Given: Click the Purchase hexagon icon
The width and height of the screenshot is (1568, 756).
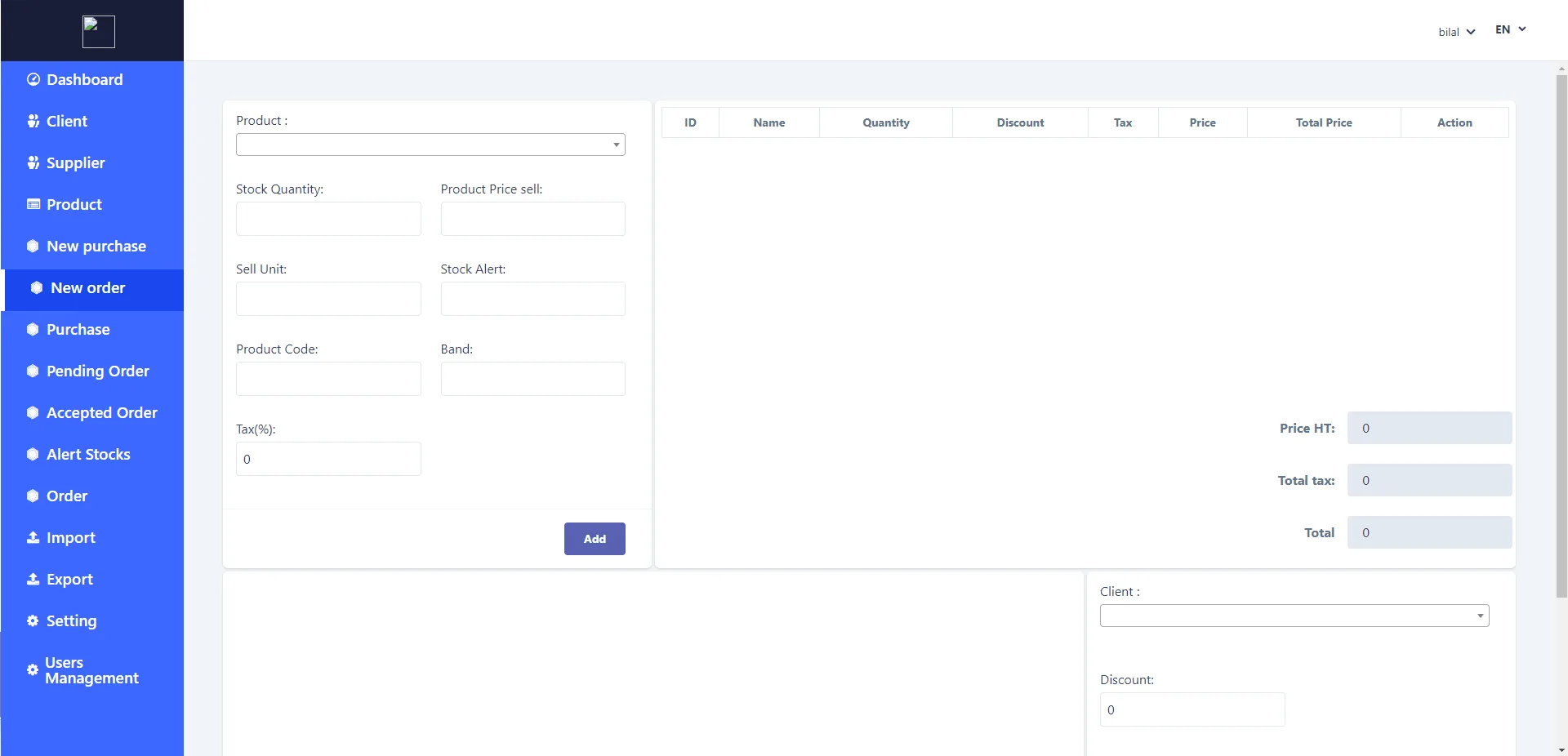Looking at the screenshot, I should point(33,329).
